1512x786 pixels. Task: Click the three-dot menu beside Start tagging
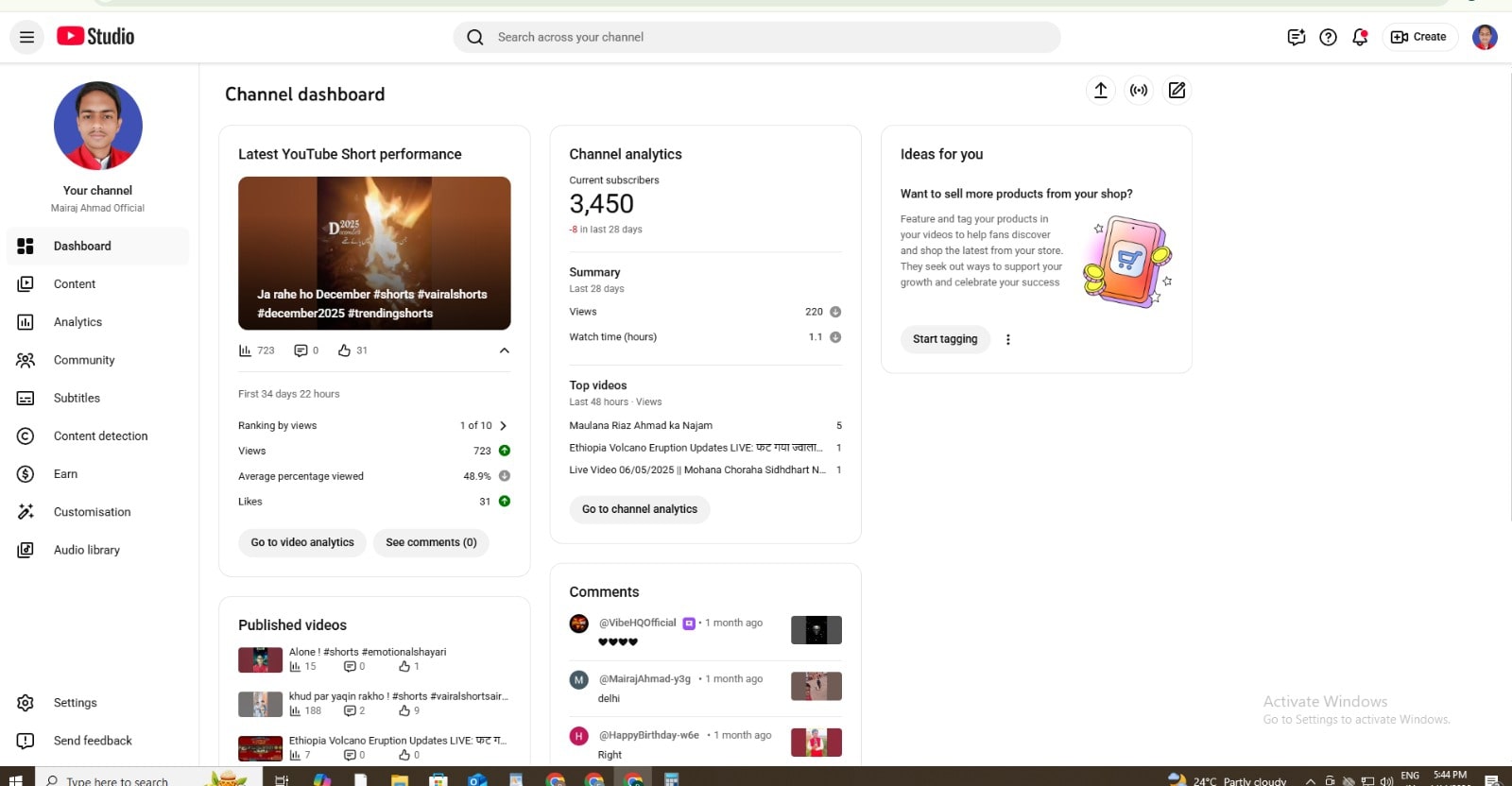point(1008,339)
